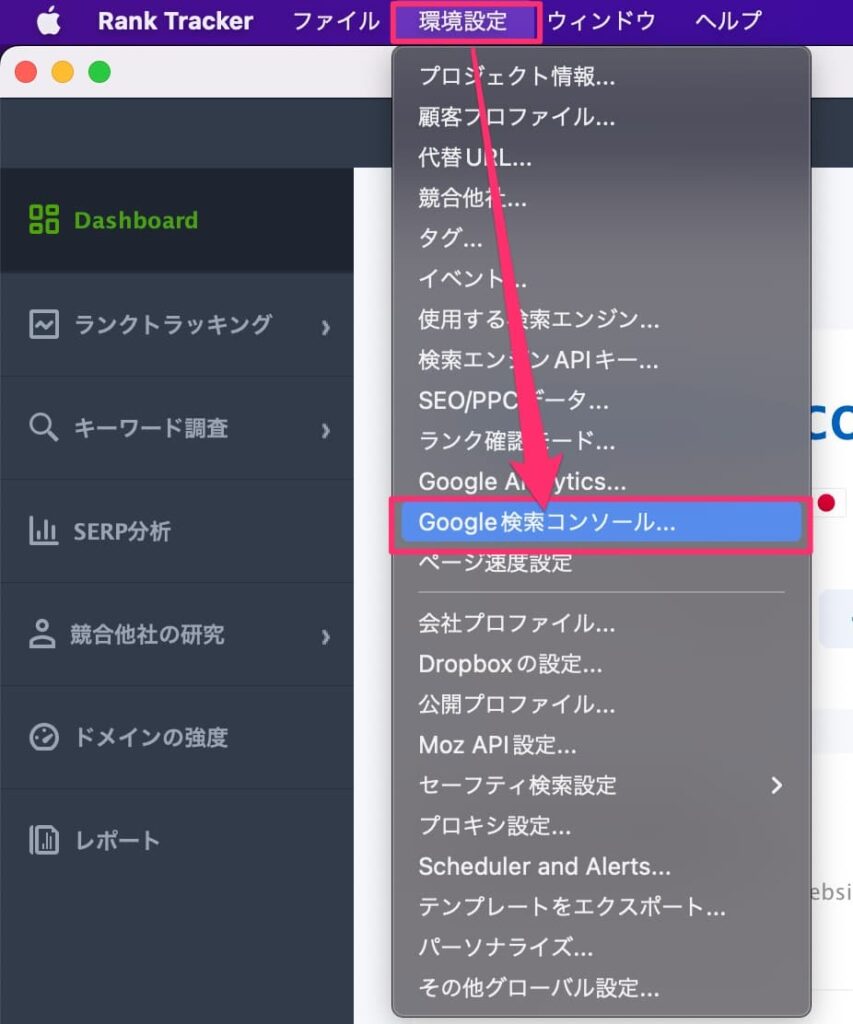
Task: Open the 競合他社の研究 sidebar section
Action: coord(177,634)
